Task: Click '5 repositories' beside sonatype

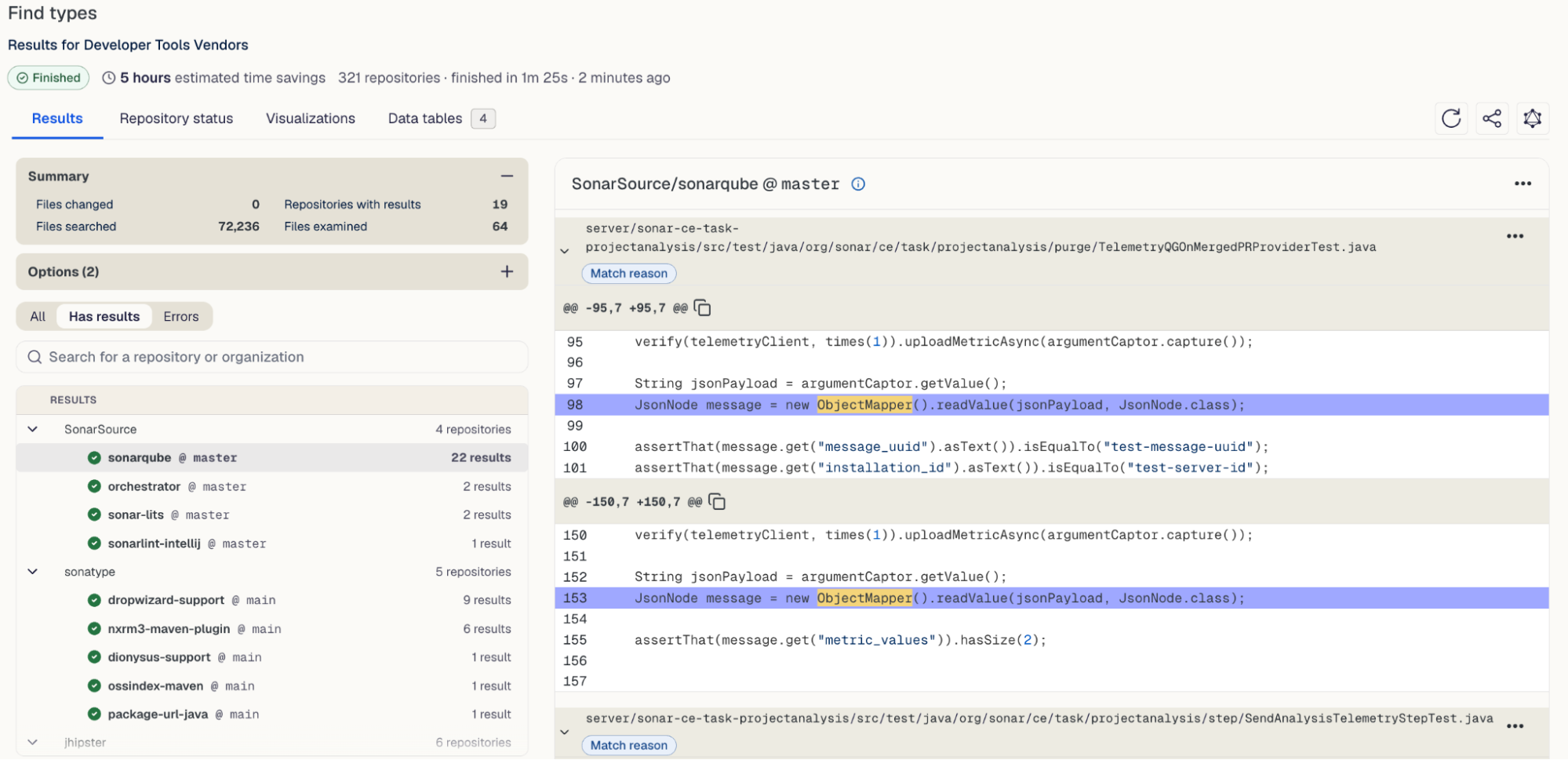Action: (x=473, y=572)
